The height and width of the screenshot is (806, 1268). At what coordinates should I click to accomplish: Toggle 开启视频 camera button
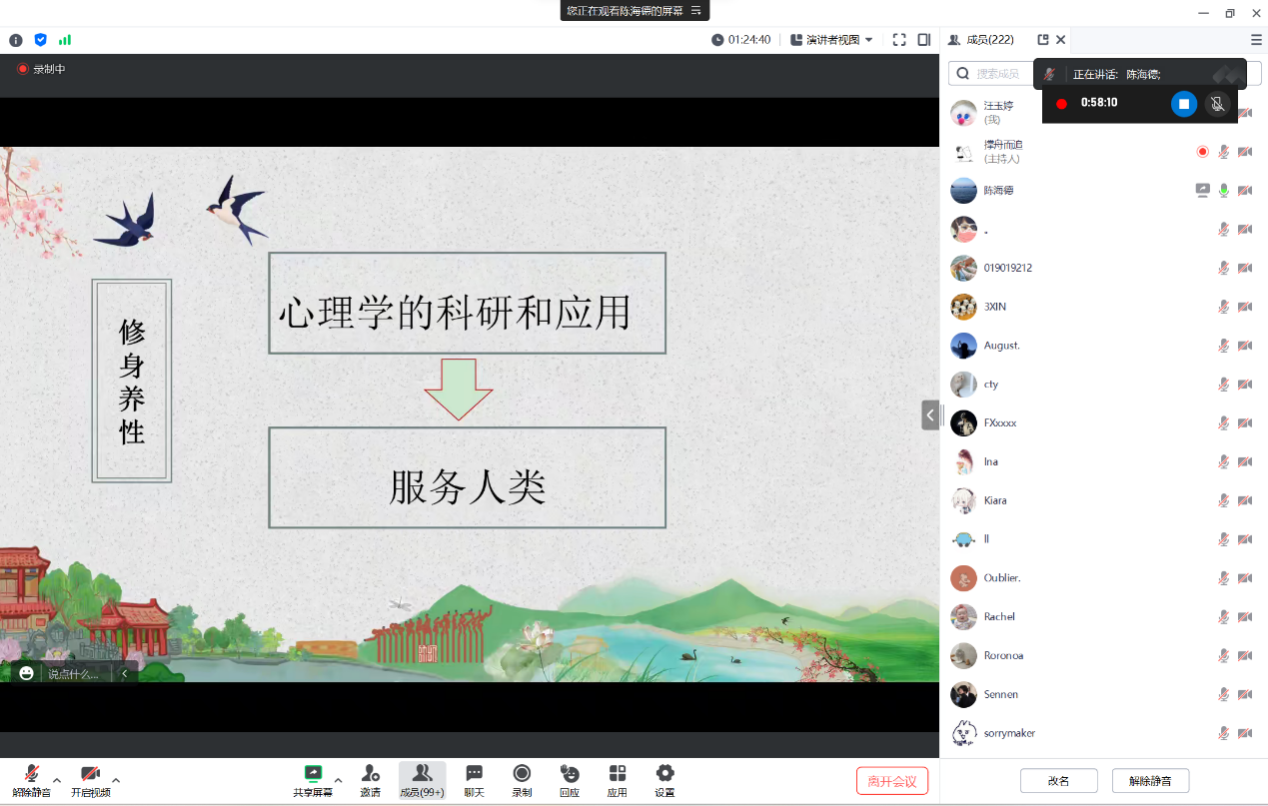90,774
